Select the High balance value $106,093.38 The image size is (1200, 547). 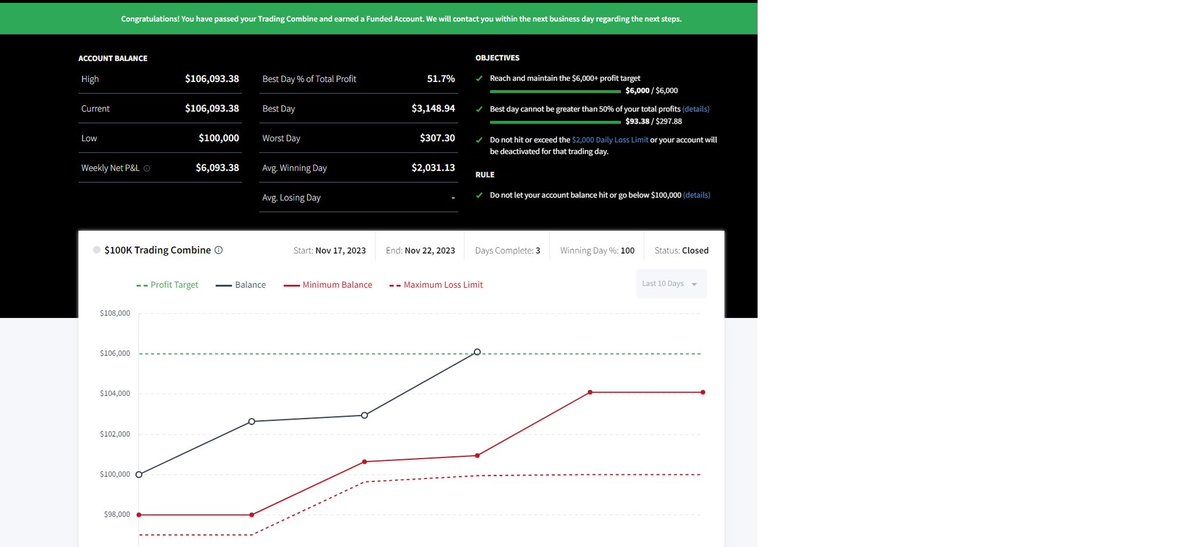(212, 79)
